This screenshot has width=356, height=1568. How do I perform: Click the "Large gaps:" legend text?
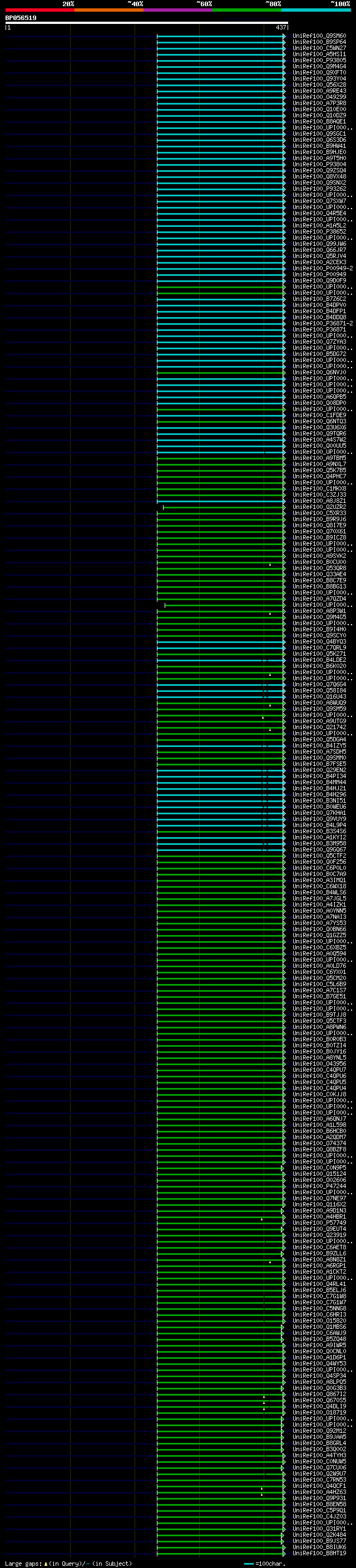[x=24, y=1564]
